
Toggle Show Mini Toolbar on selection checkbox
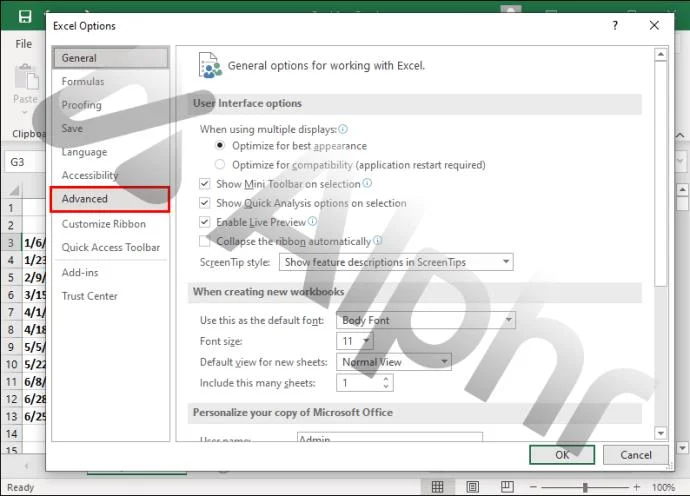(x=205, y=184)
